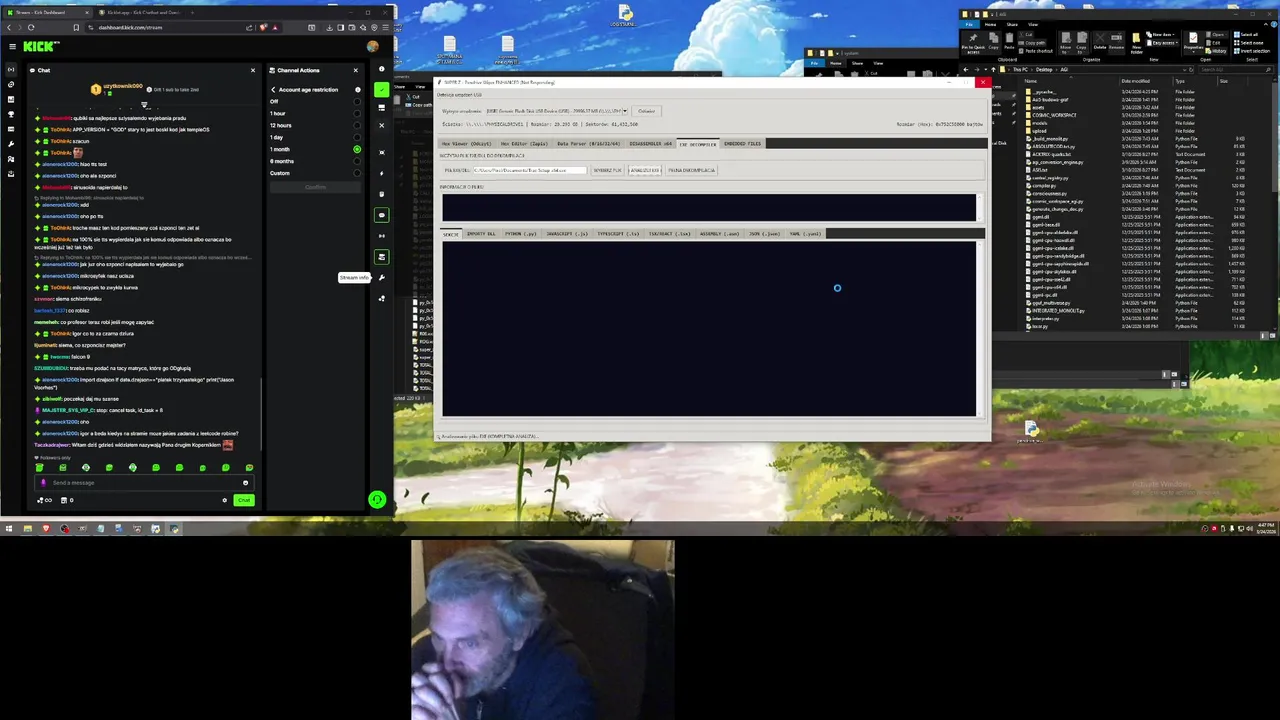This screenshot has height=720, width=1280.
Task: Open the JAVASCRIPT (.js) sub-tab
Action: click(x=567, y=234)
